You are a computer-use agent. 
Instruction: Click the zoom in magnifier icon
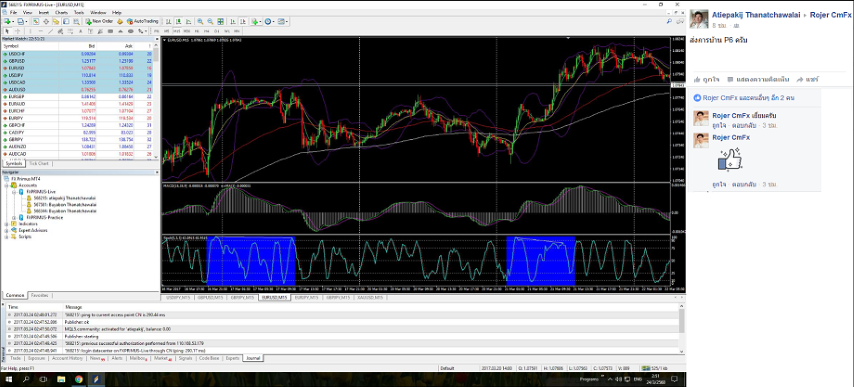(200, 21)
